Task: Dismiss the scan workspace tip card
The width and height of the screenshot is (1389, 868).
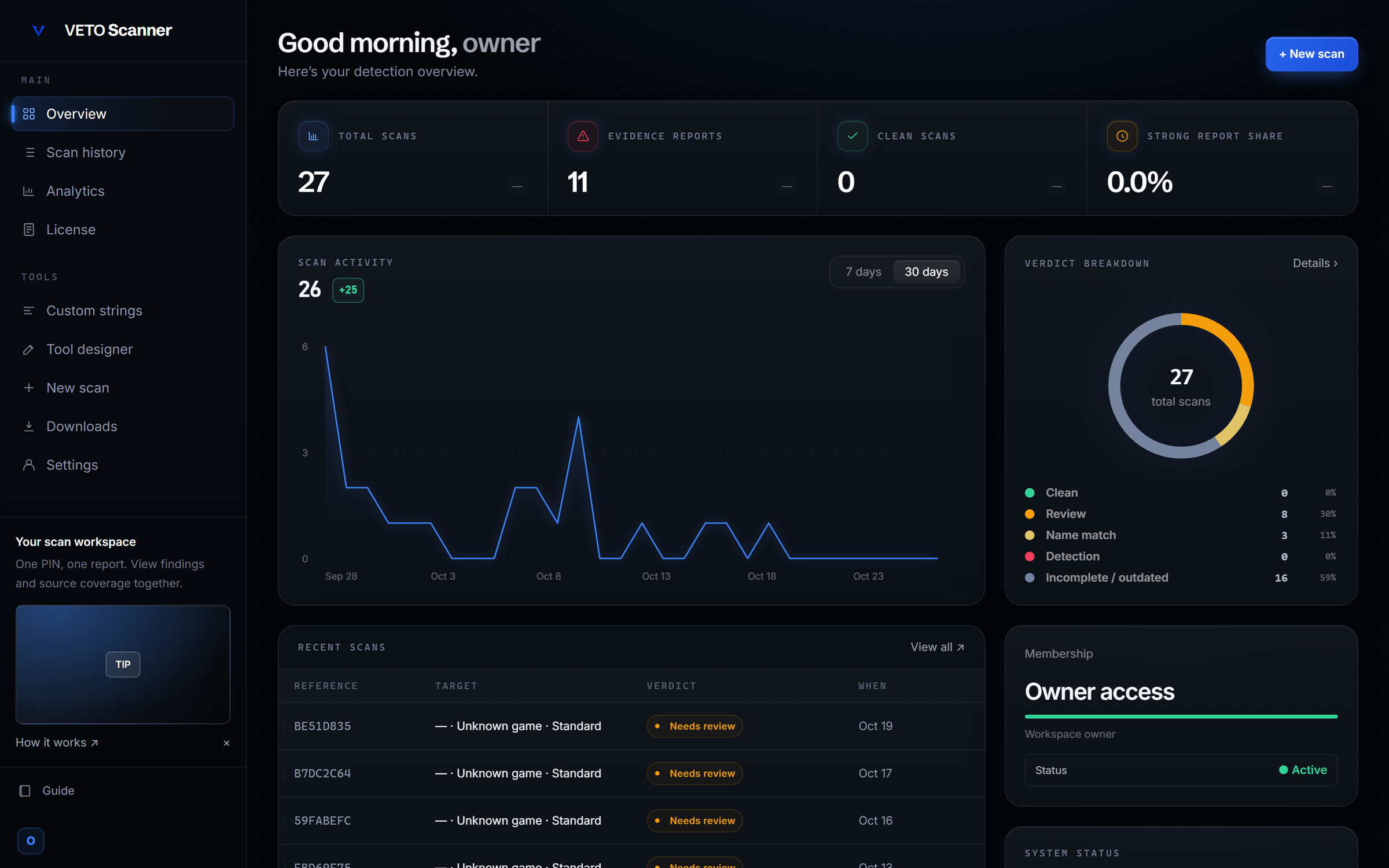Action: pyautogui.click(x=226, y=743)
